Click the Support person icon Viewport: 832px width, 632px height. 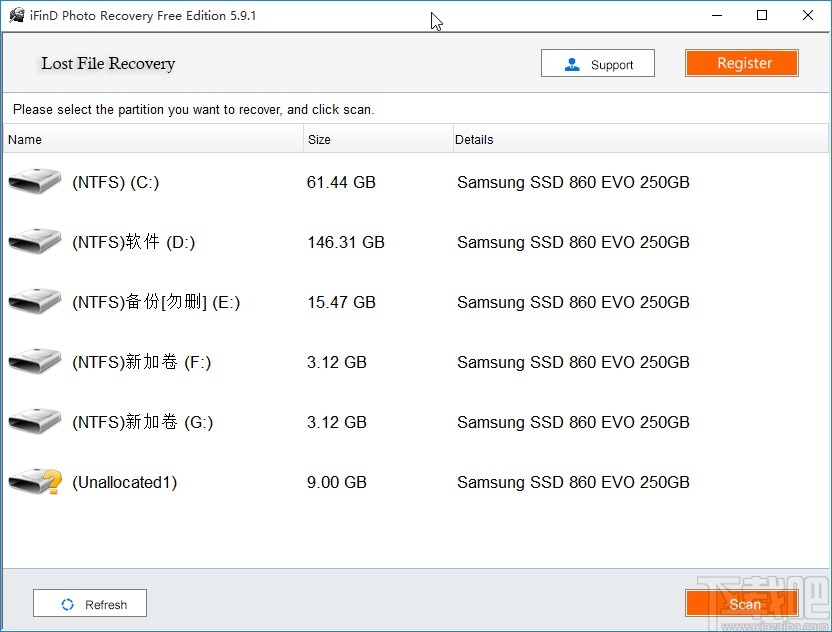pos(572,64)
